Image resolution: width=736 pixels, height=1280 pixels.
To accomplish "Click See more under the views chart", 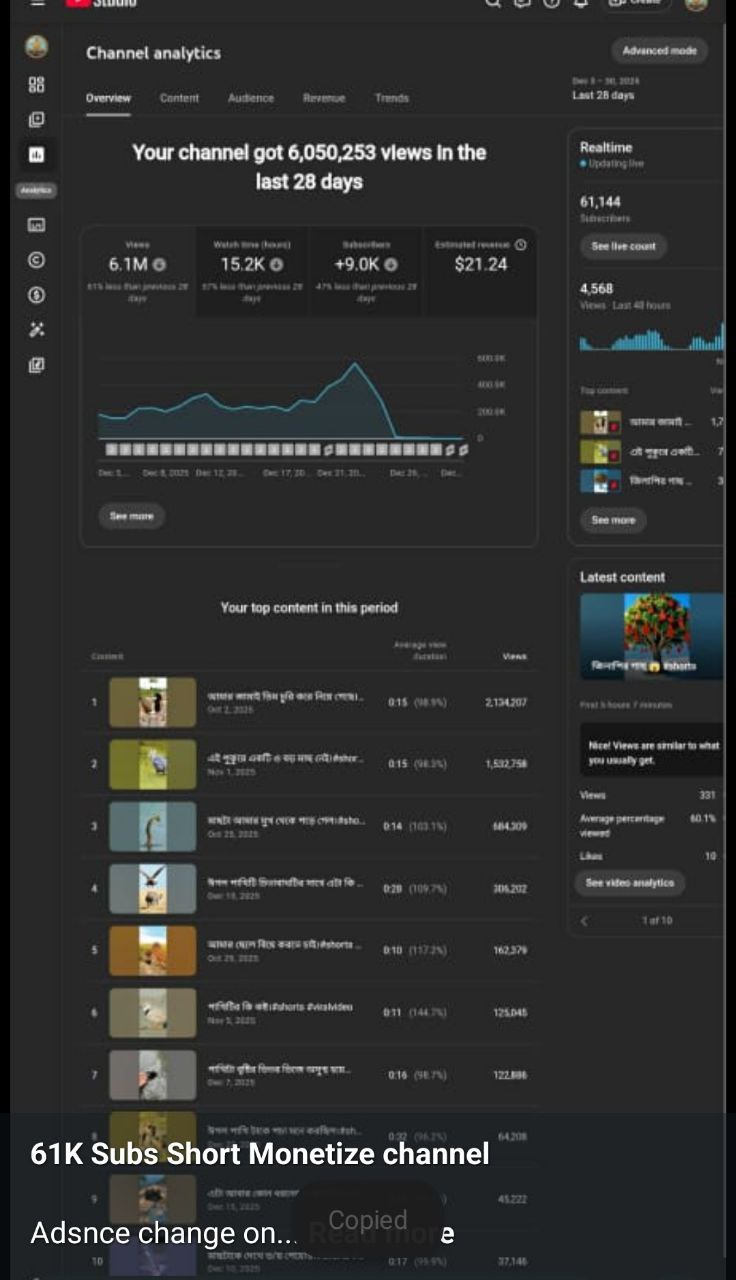I will point(131,516).
